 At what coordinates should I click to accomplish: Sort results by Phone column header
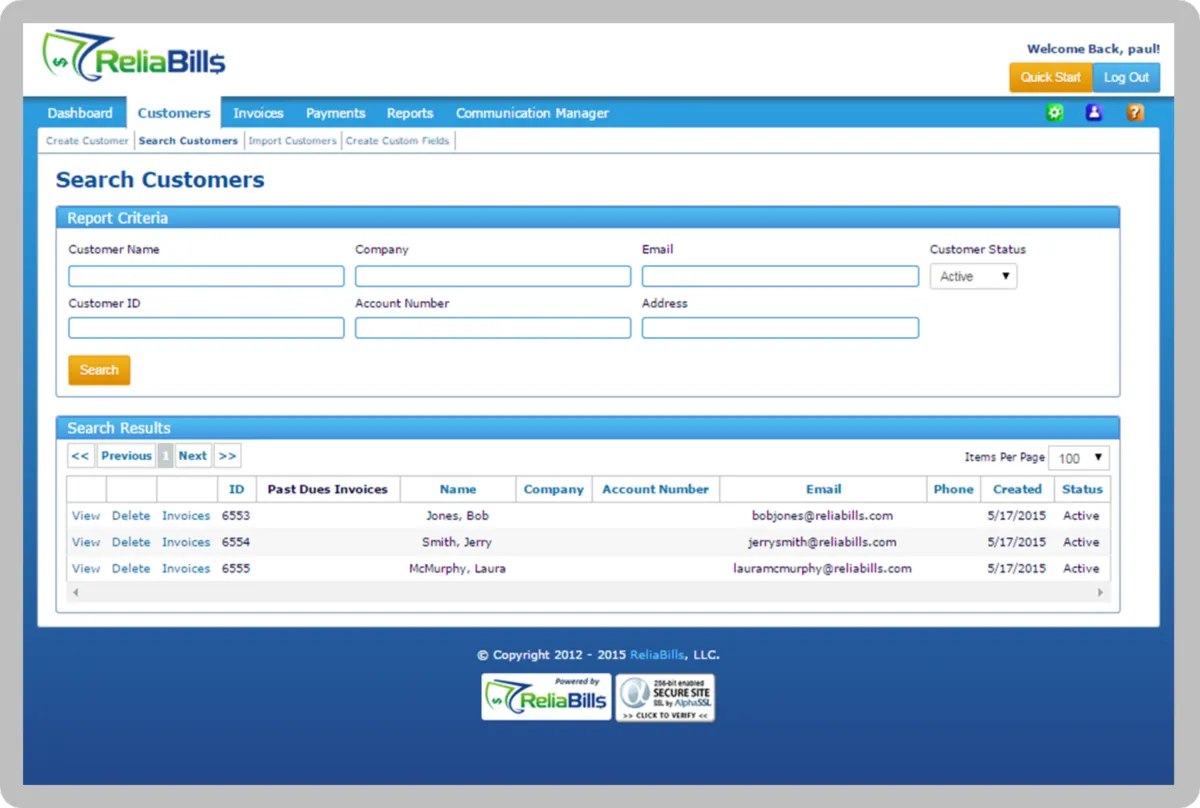pyautogui.click(x=954, y=489)
